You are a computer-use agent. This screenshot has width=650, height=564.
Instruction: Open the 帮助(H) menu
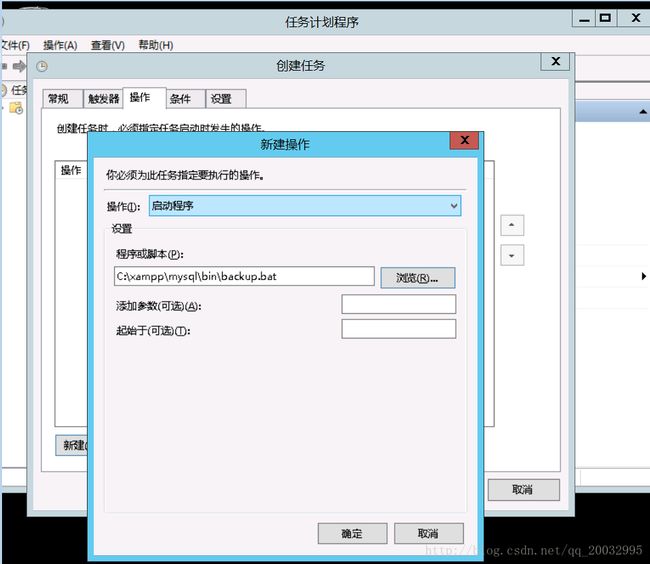pos(155,45)
